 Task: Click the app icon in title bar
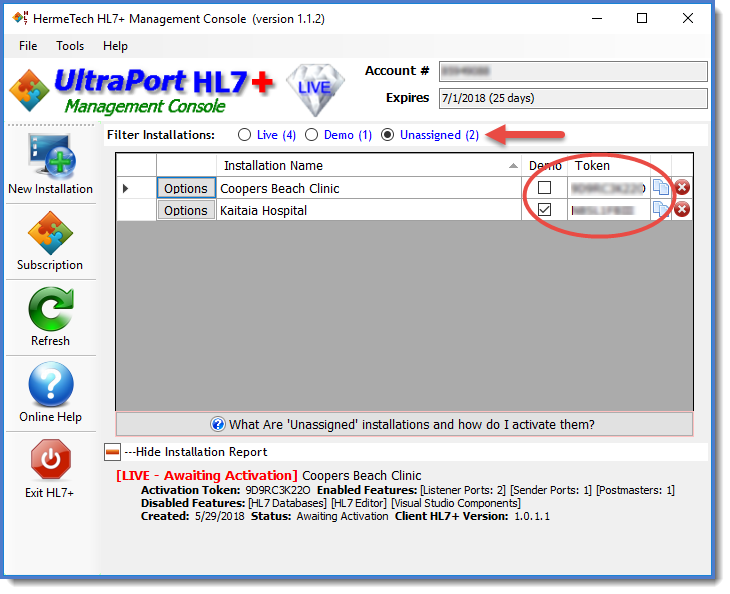click(x=20, y=18)
